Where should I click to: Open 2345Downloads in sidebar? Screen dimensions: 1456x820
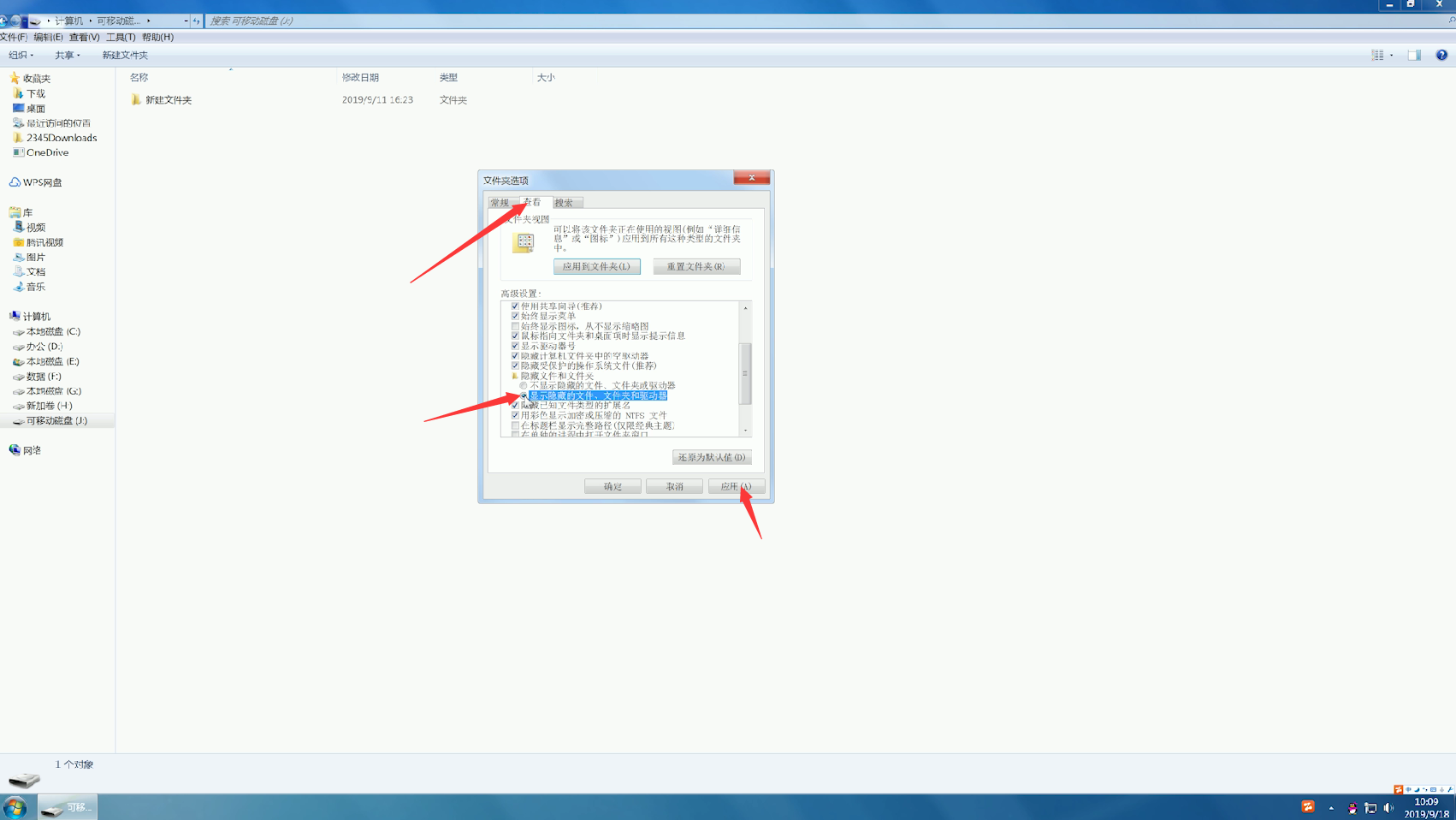pyautogui.click(x=55, y=138)
